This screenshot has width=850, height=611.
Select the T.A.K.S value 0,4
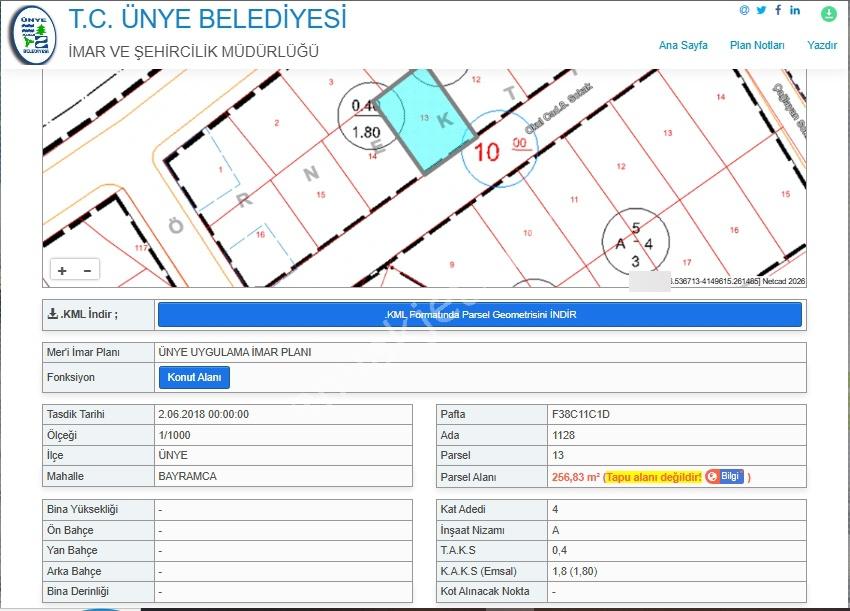(x=559, y=550)
